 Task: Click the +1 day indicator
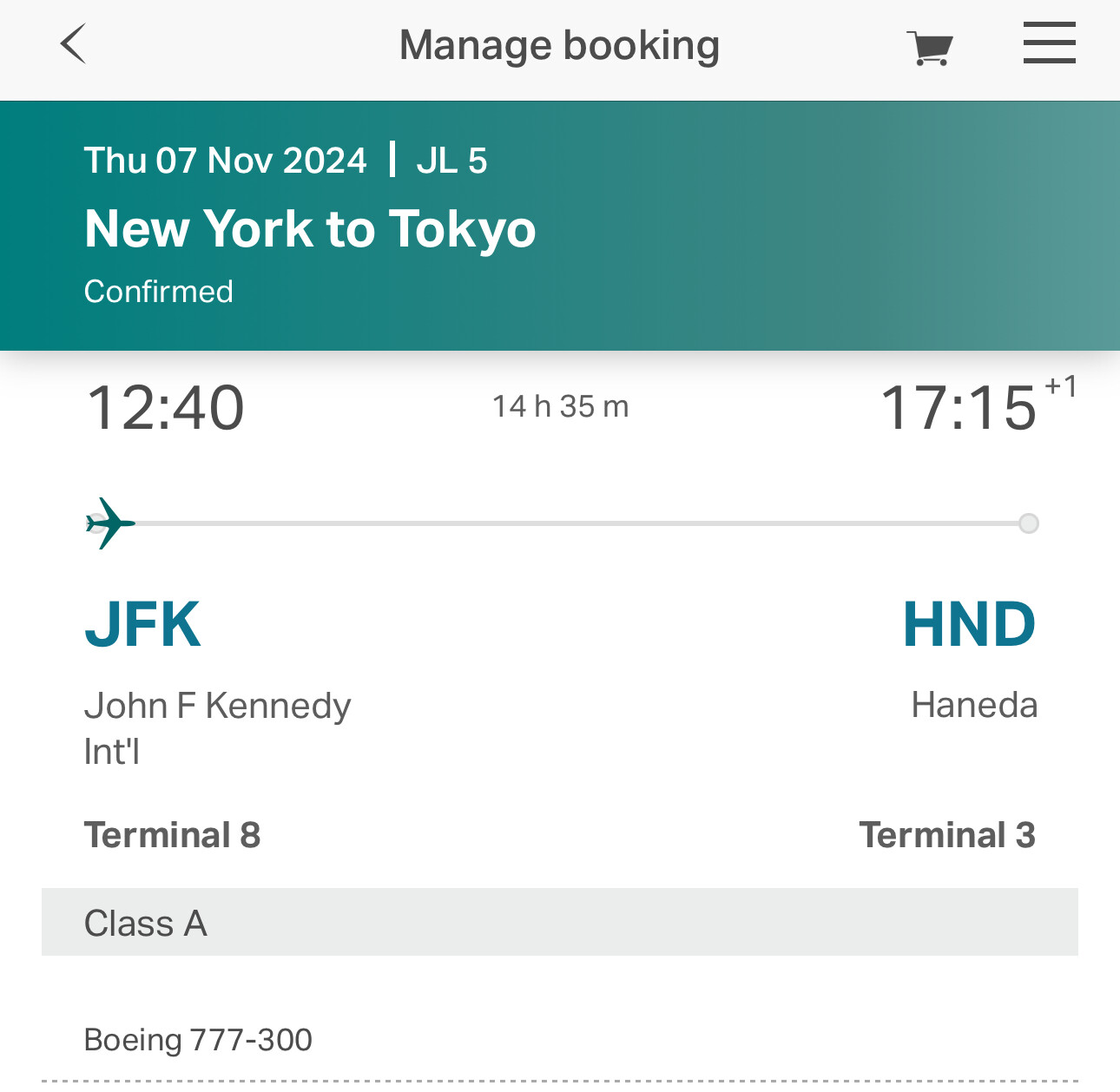pos(1060,386)
